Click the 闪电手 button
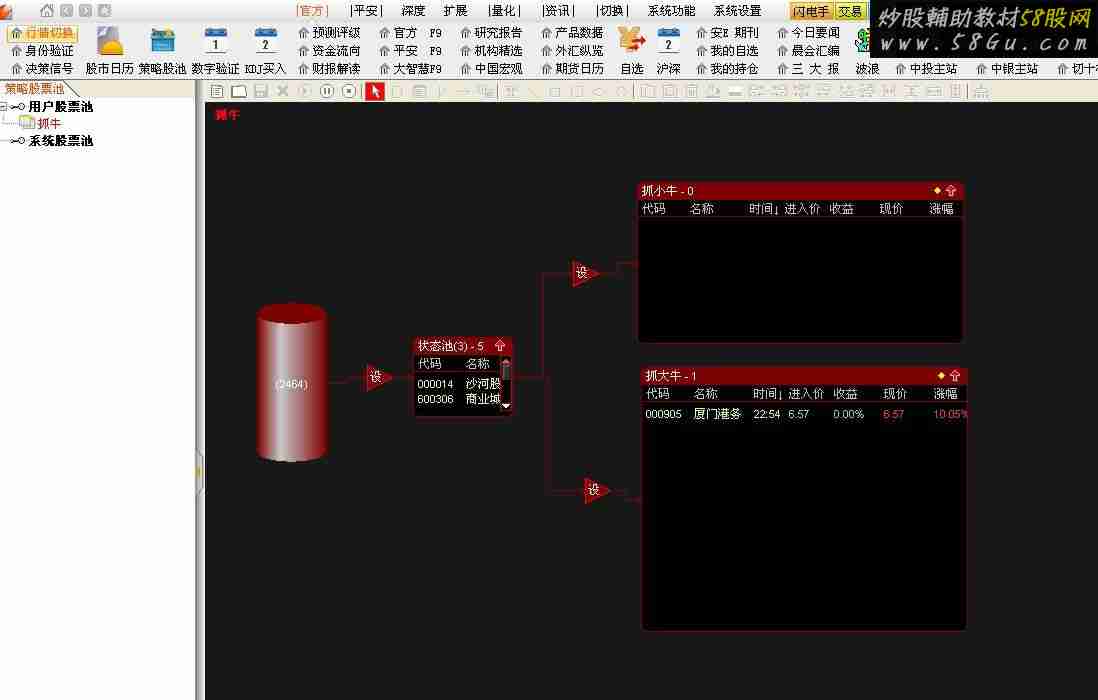Image resolution: width=1098 pixels, height=700 pixels. [x=811, y=12]
